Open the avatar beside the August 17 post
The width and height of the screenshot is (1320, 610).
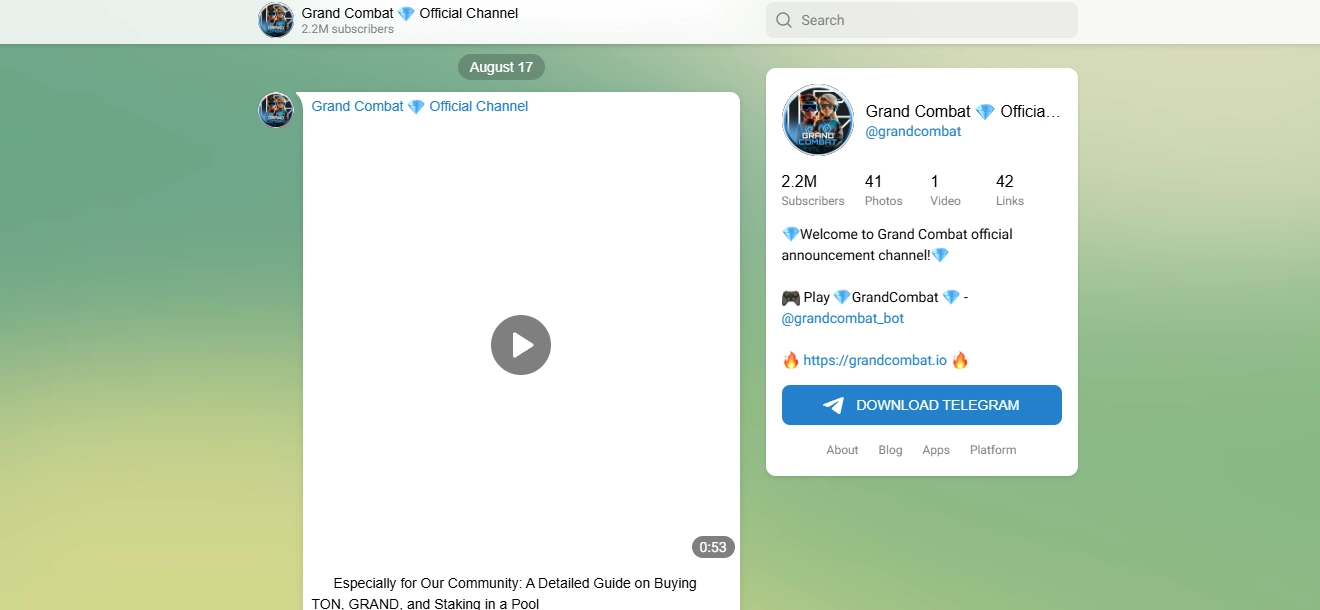[x=276, y=110]
